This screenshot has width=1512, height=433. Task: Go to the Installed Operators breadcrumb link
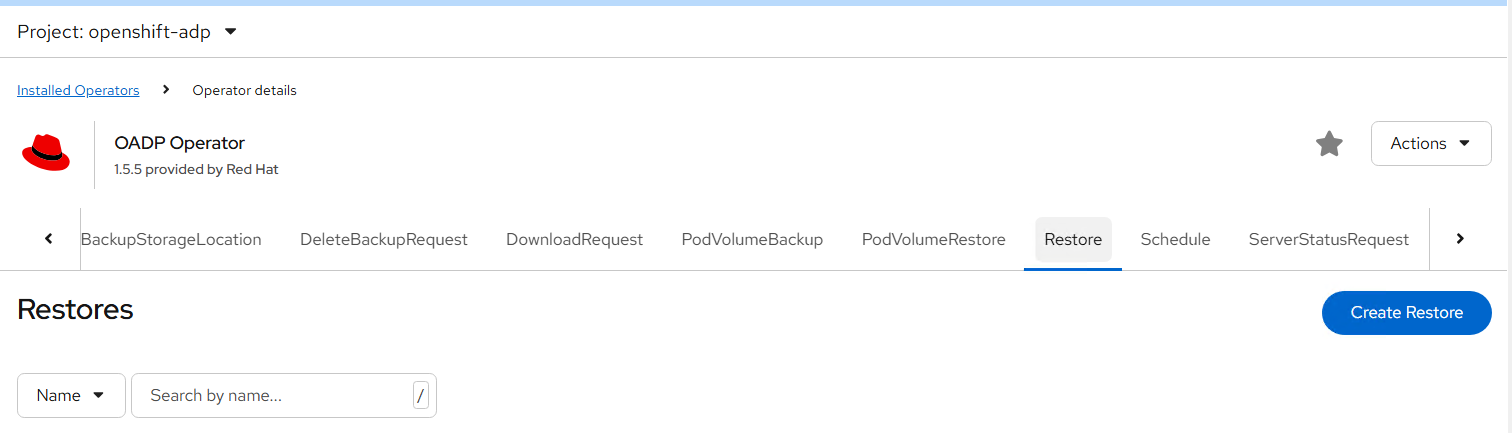78,90
